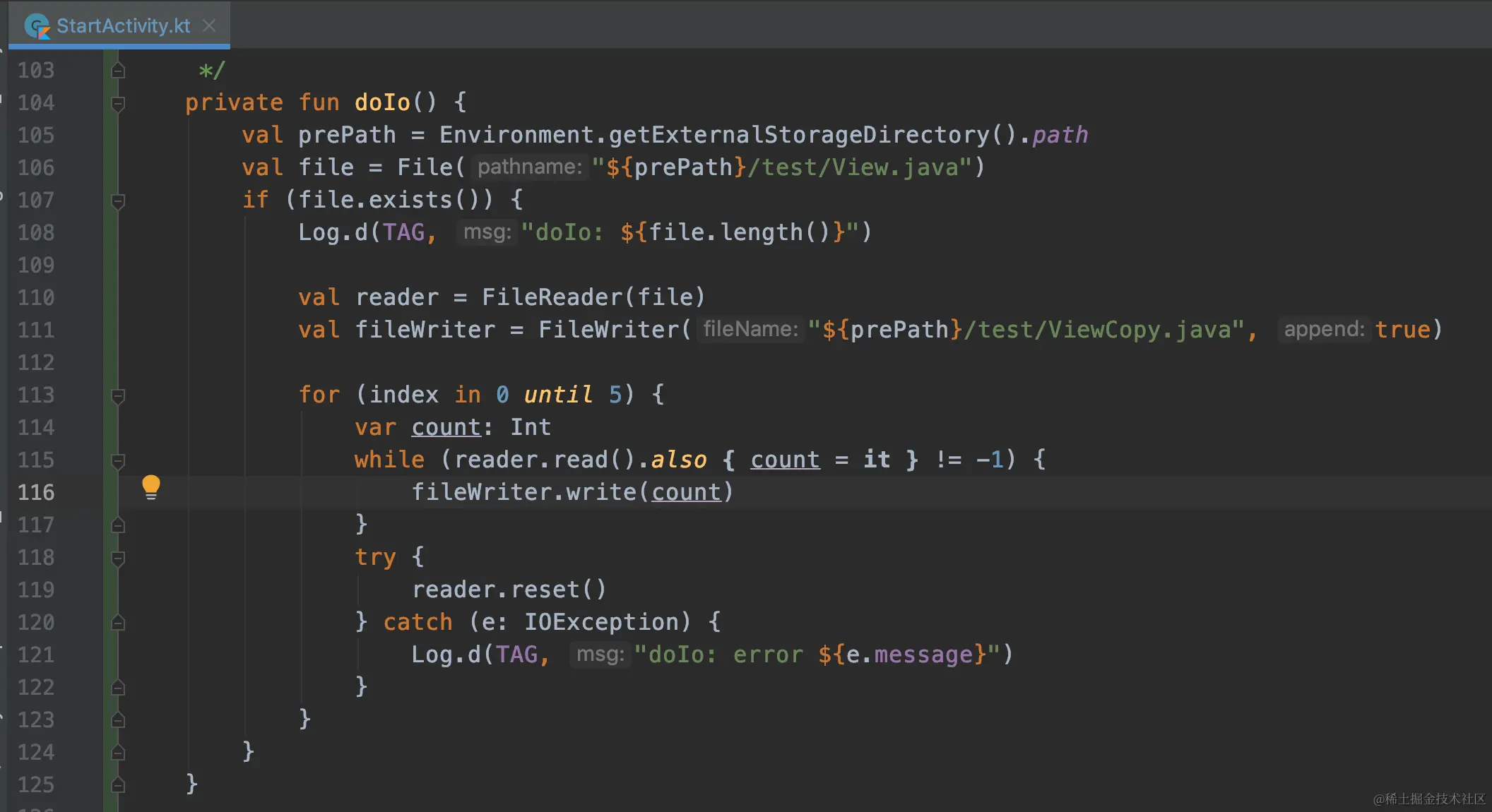
Task: Collapse the try block at line 118
Action: click(118, 558)
